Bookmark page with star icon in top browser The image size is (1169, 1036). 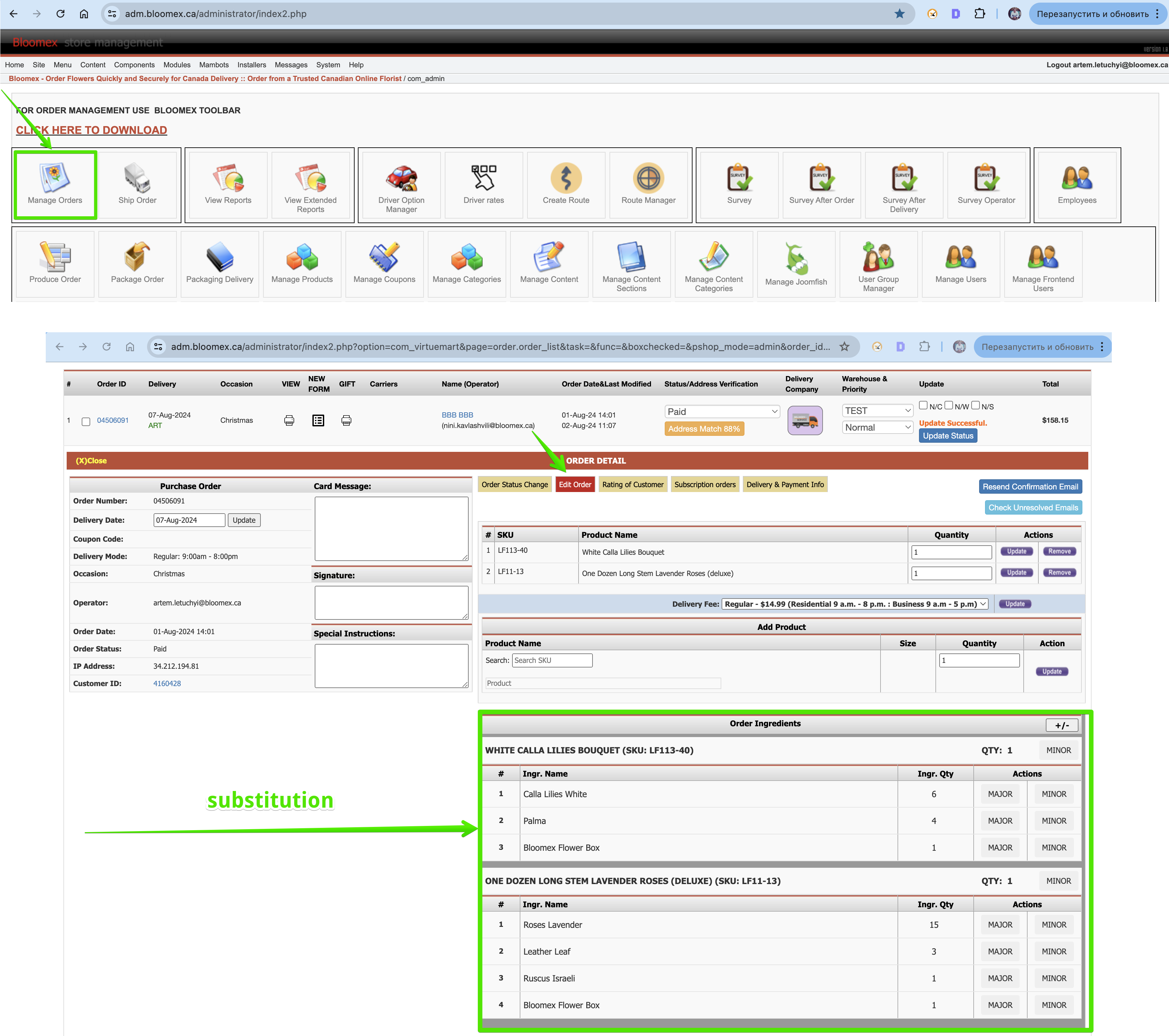pos(900,14)
